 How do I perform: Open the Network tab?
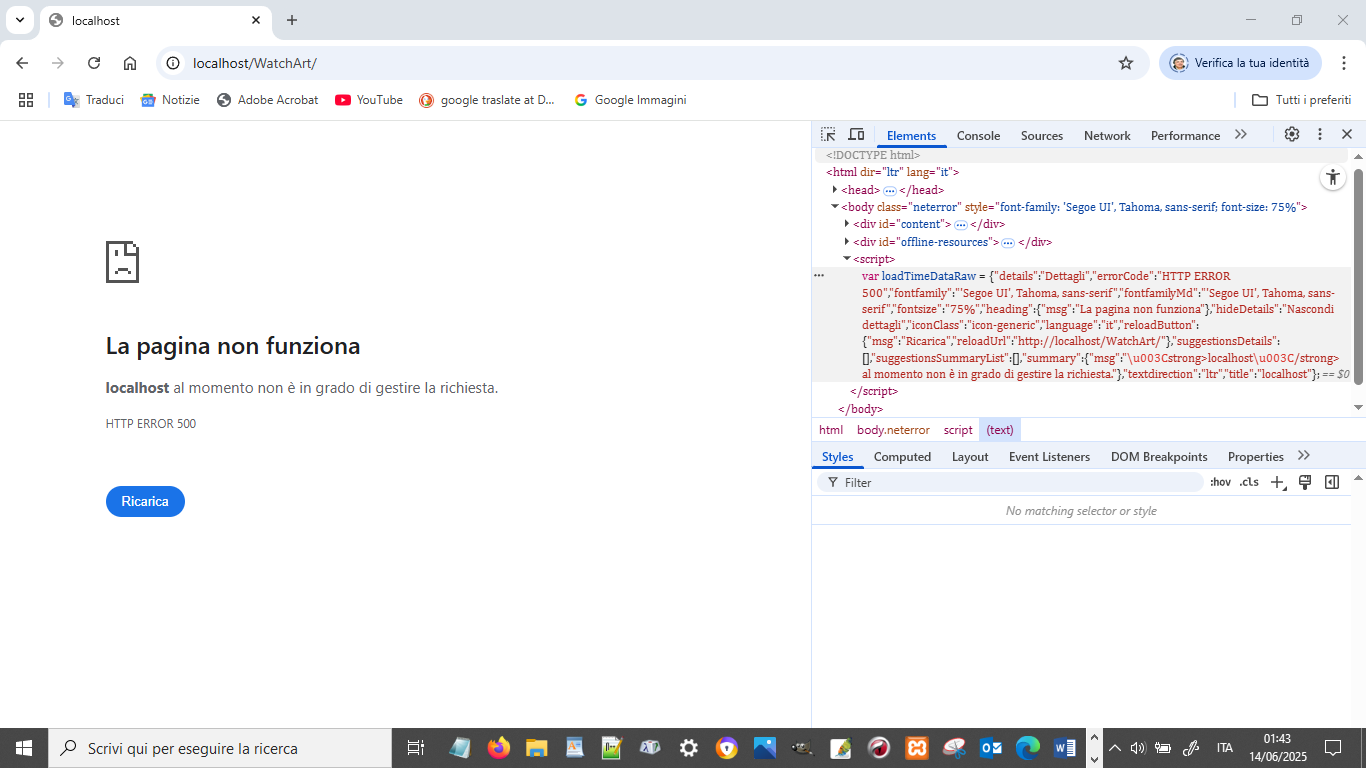pos(1107,136)
